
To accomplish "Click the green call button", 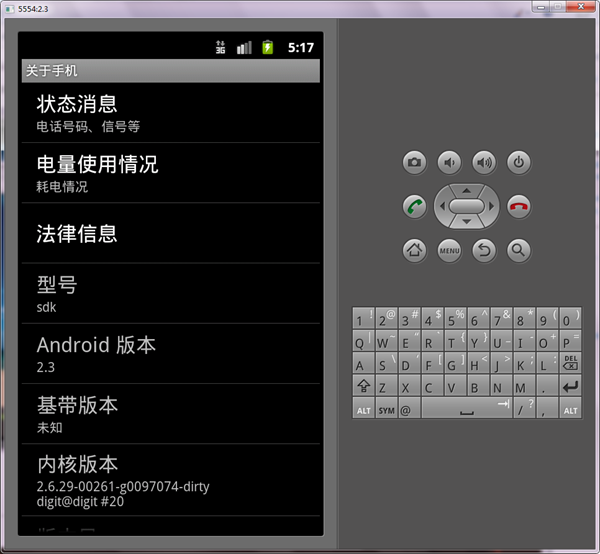I will tap(414, 207).
